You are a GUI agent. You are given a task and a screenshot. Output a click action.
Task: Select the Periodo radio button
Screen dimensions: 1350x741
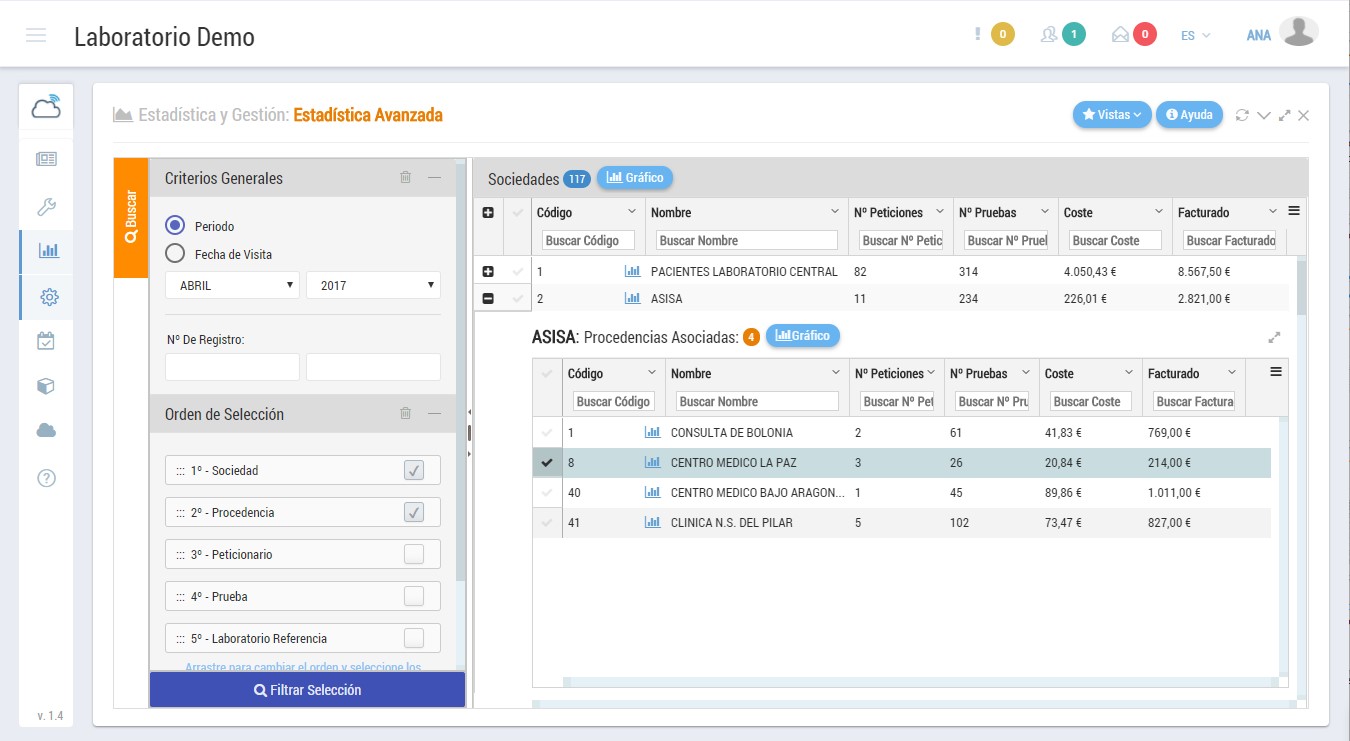tap(175, 226)
